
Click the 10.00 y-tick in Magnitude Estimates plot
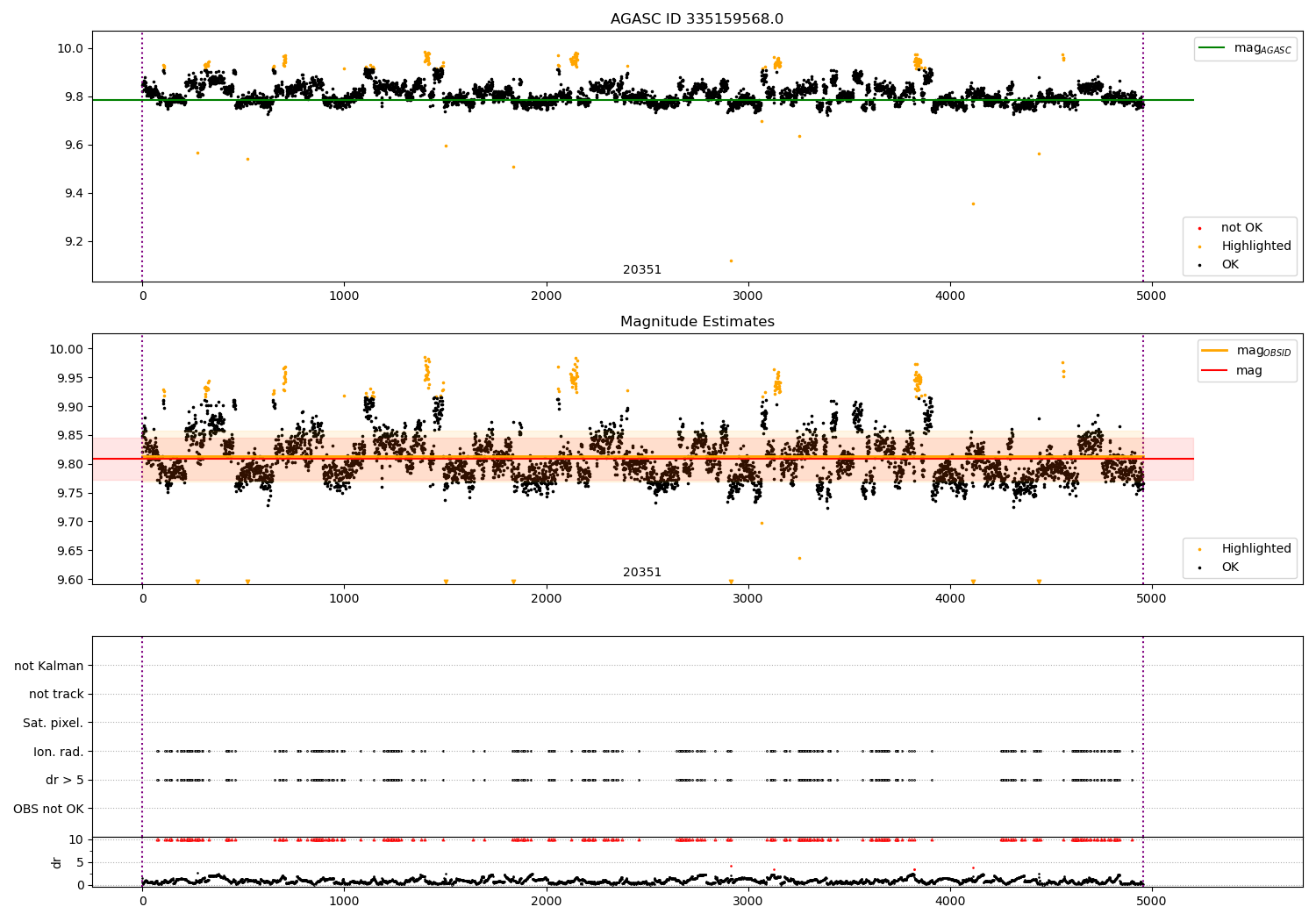[x=67, y=349]
